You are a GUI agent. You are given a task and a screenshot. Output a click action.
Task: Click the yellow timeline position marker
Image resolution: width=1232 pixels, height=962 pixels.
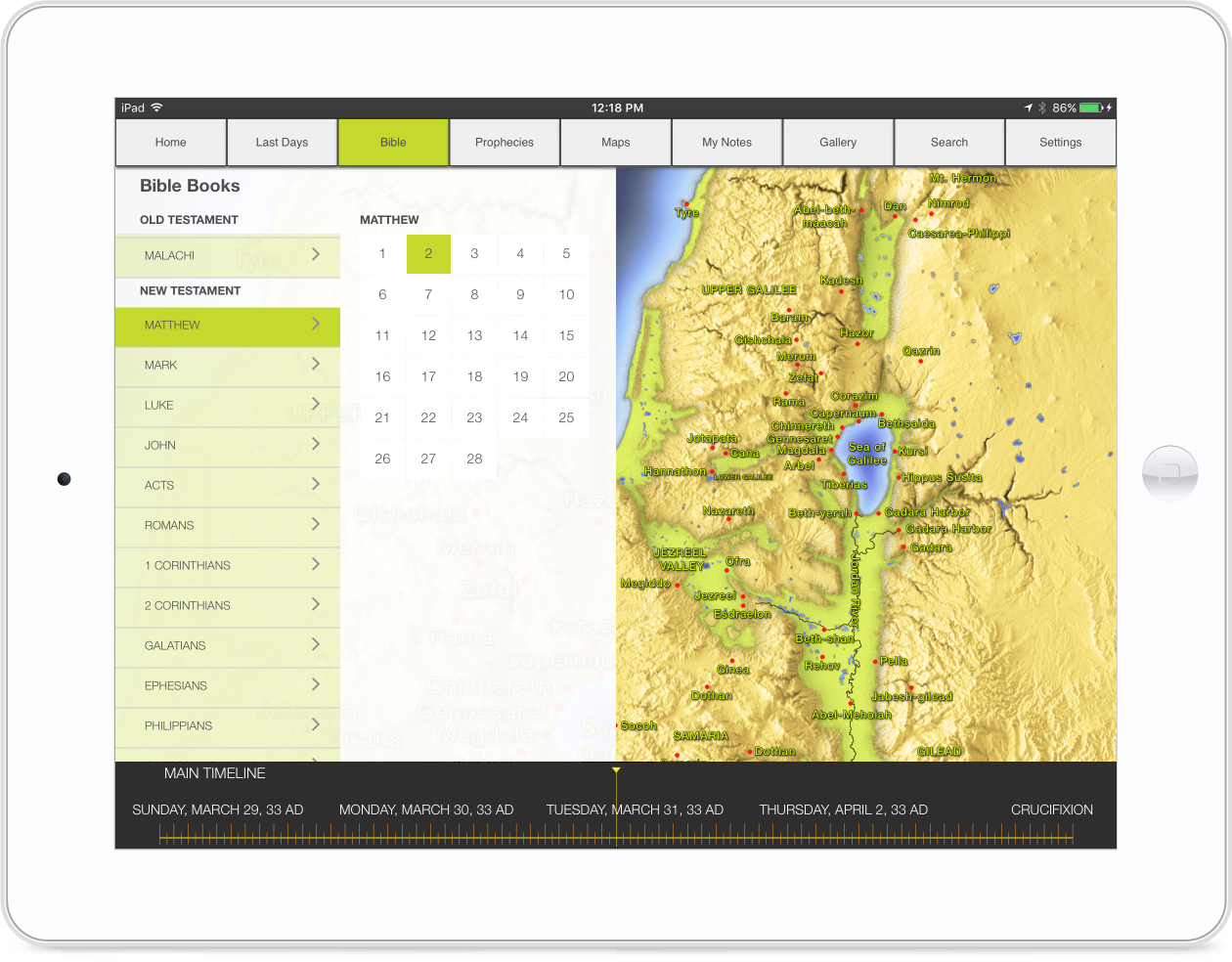click(x=616, y=772)
